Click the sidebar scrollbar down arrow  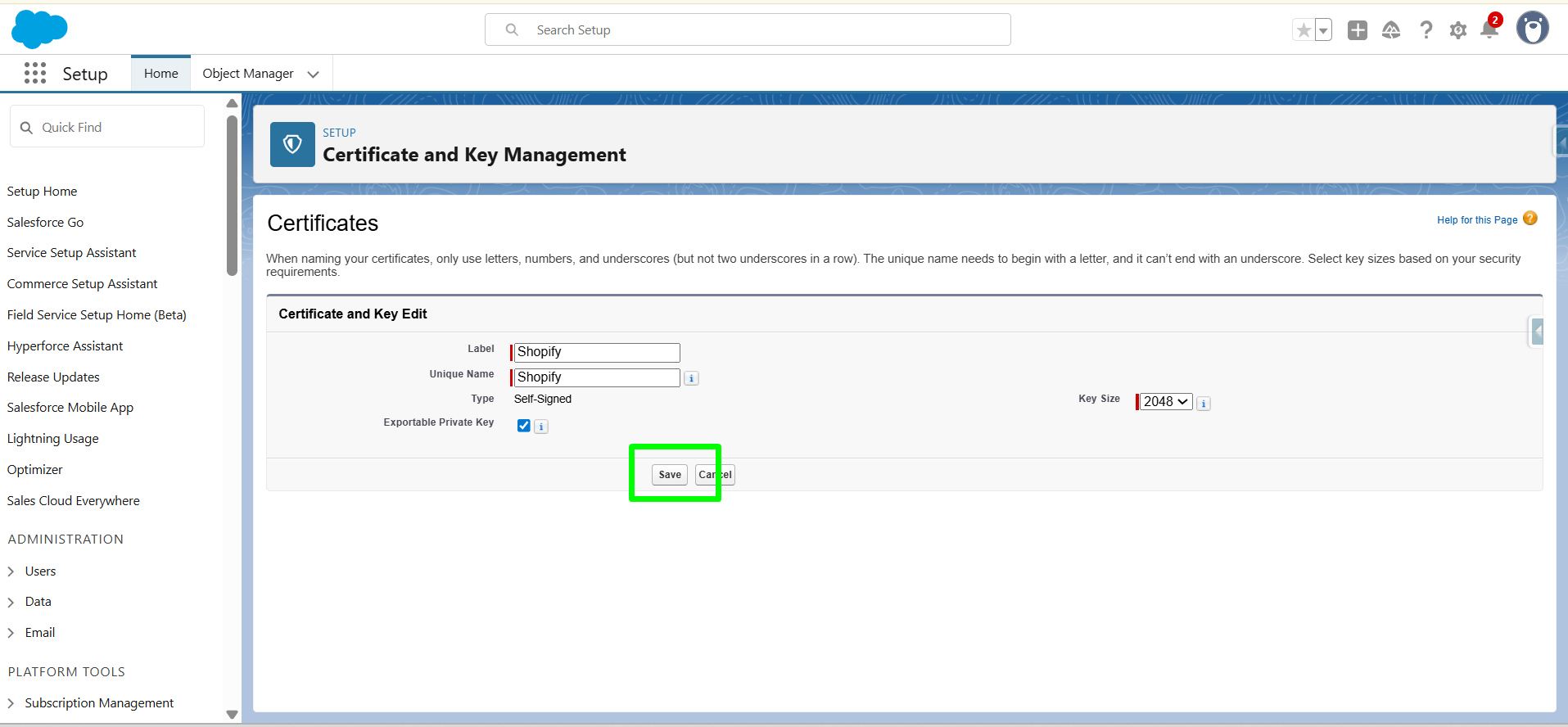(232, 715)
